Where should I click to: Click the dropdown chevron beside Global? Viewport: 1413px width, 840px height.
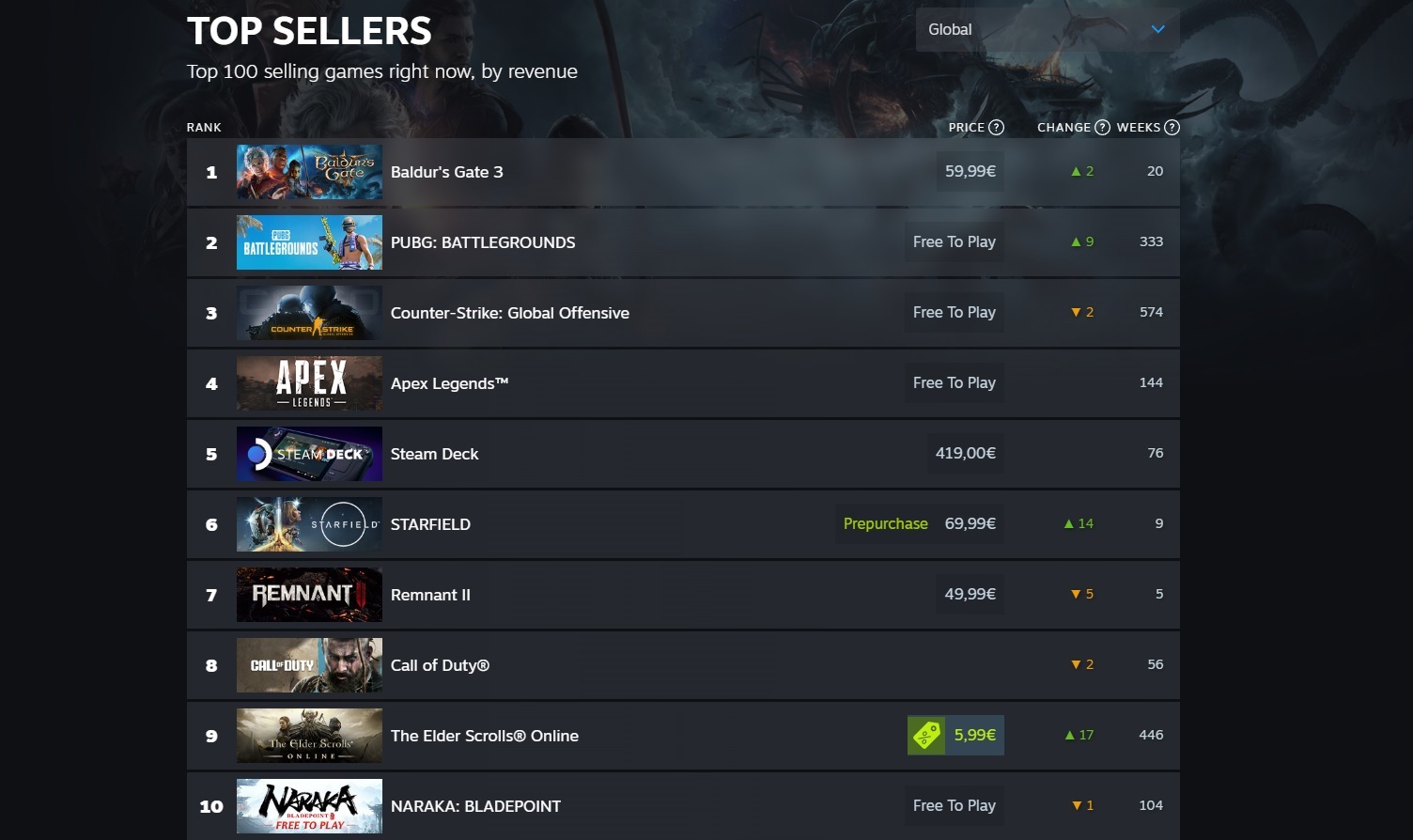tap(1158, 29)
